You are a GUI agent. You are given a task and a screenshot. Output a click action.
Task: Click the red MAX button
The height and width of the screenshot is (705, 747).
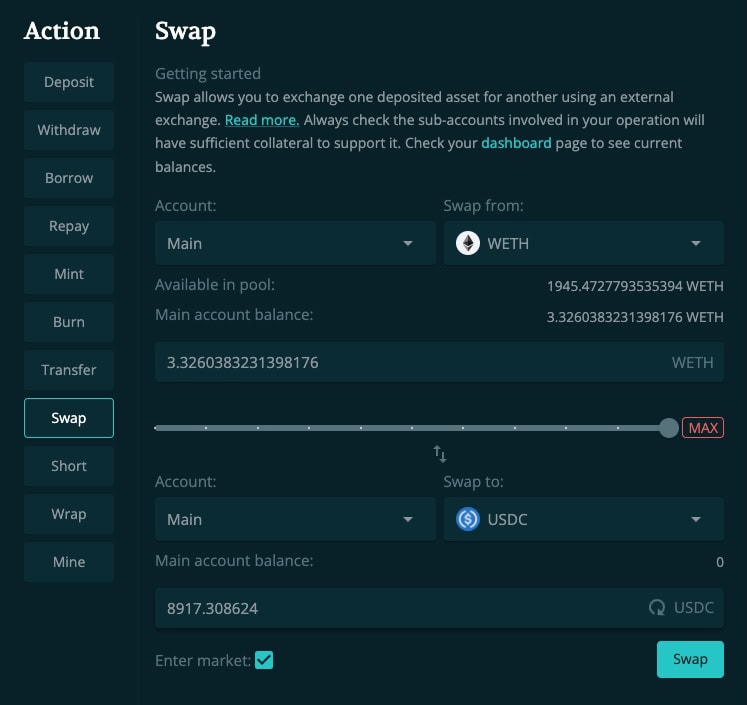point(703,427)
